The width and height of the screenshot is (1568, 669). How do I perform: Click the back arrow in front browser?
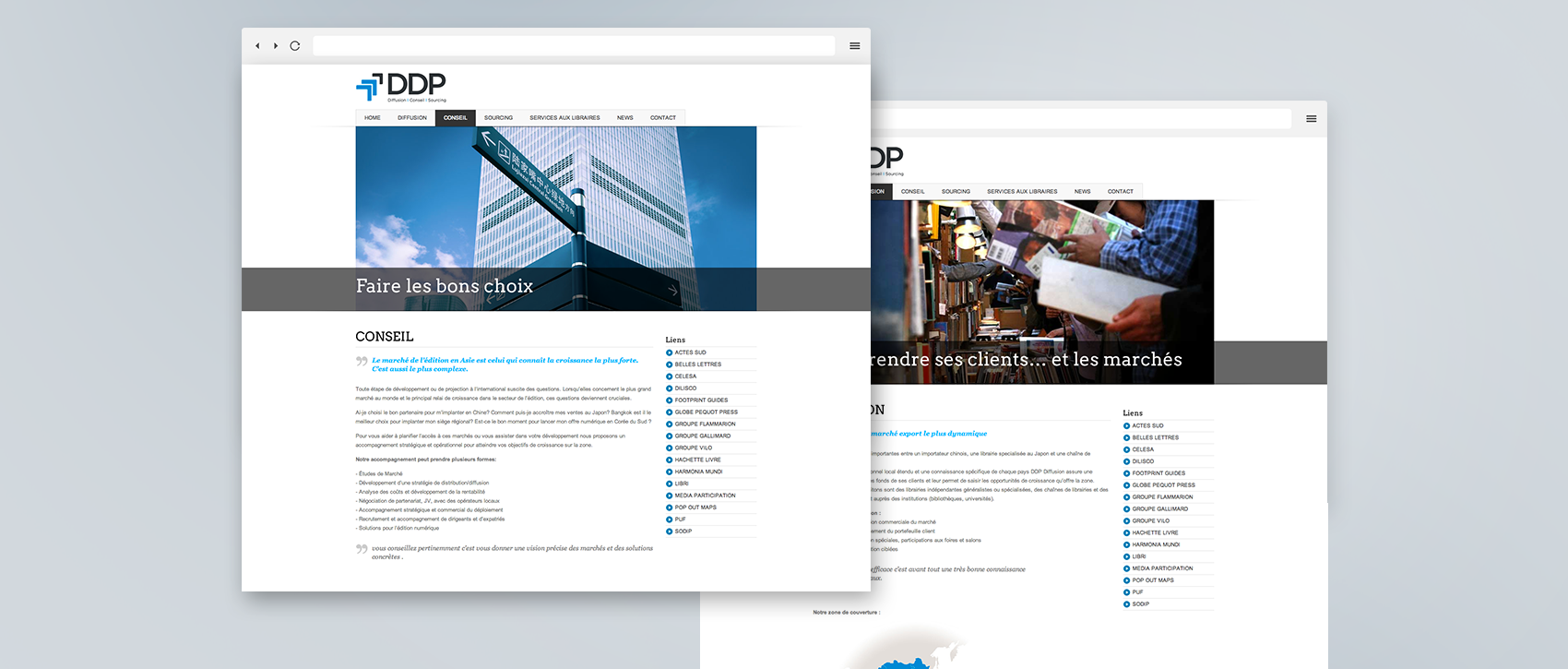[257, 45]
